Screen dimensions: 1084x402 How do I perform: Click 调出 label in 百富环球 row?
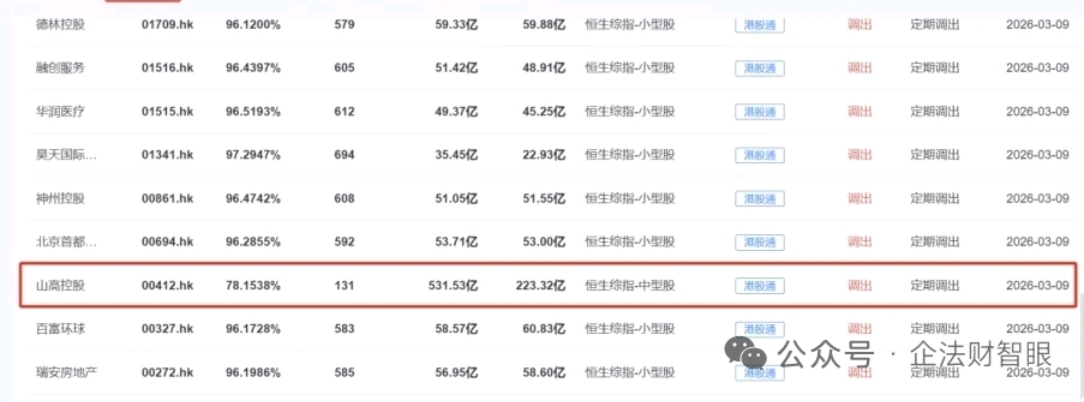(x=859, y=329)
